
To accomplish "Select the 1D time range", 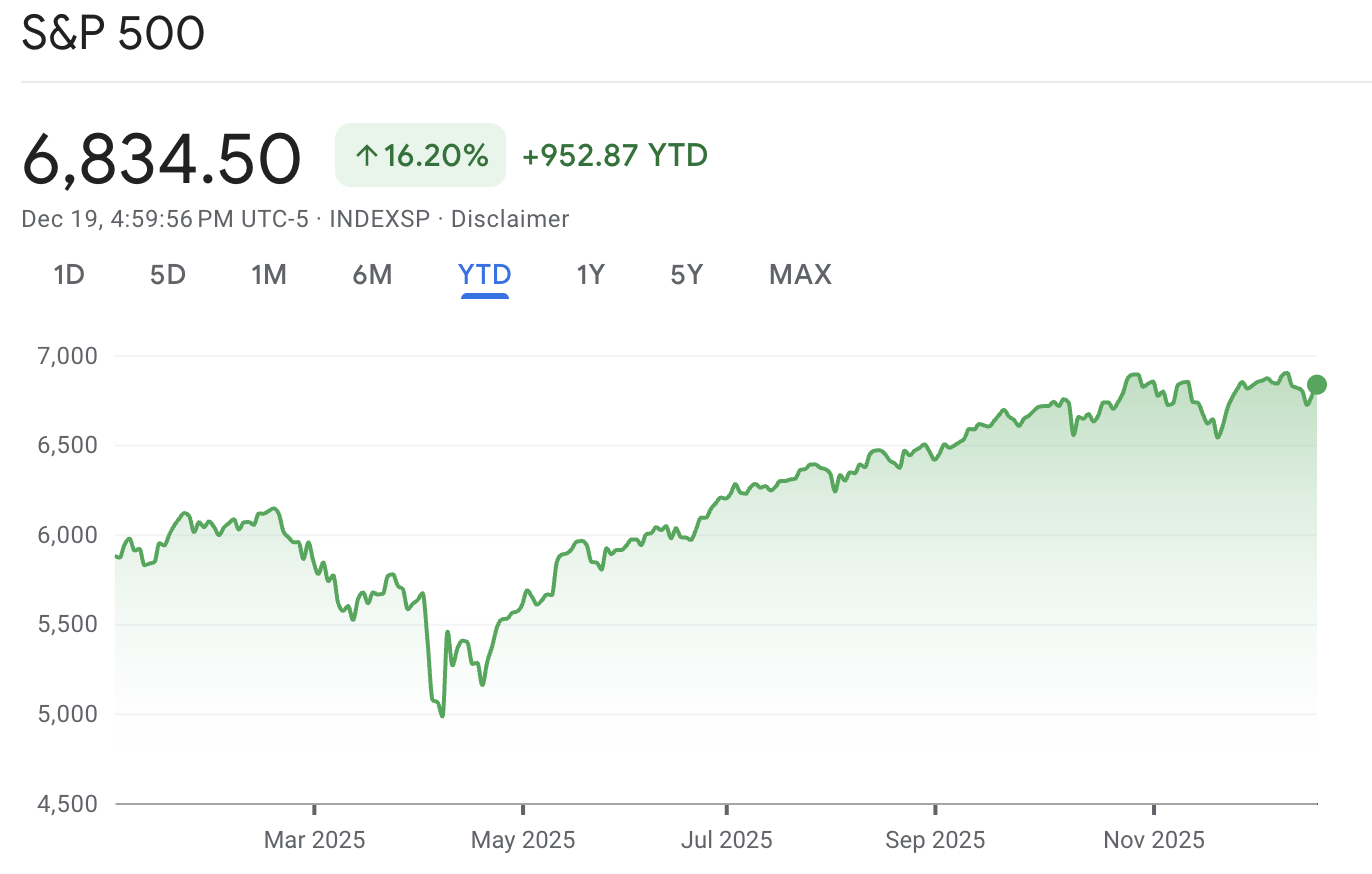I will [x=69, y=274].
